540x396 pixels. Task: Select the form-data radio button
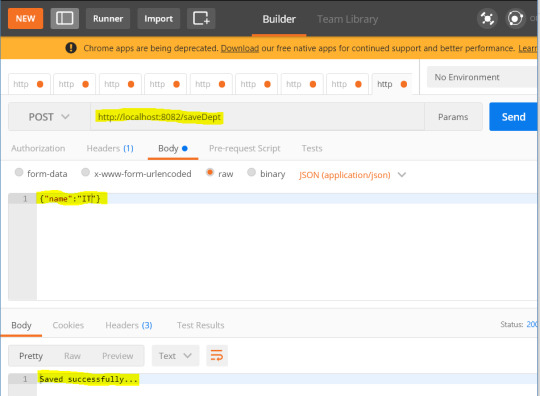(19, 172)
